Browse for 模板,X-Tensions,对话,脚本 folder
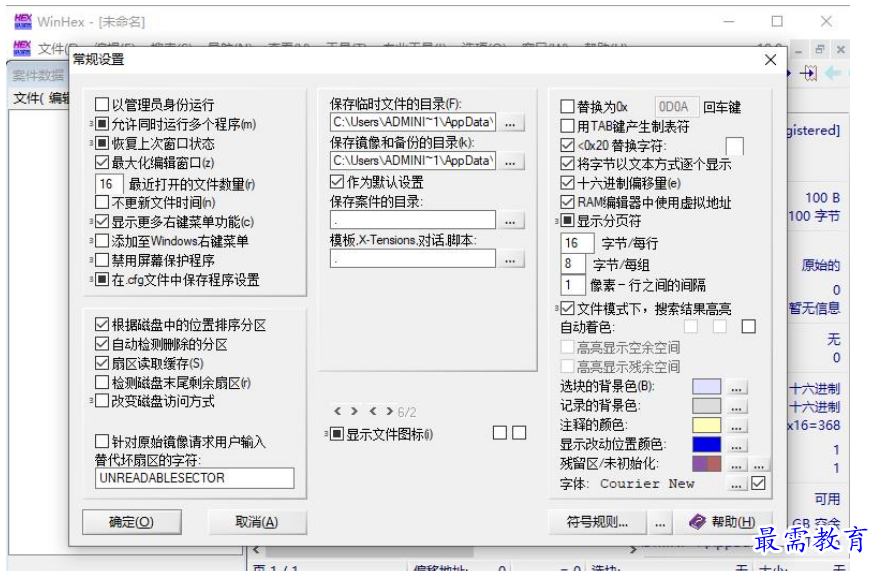The width and height of the screenshot is (876, 571). pyautogui.click(x=510, y=259)
